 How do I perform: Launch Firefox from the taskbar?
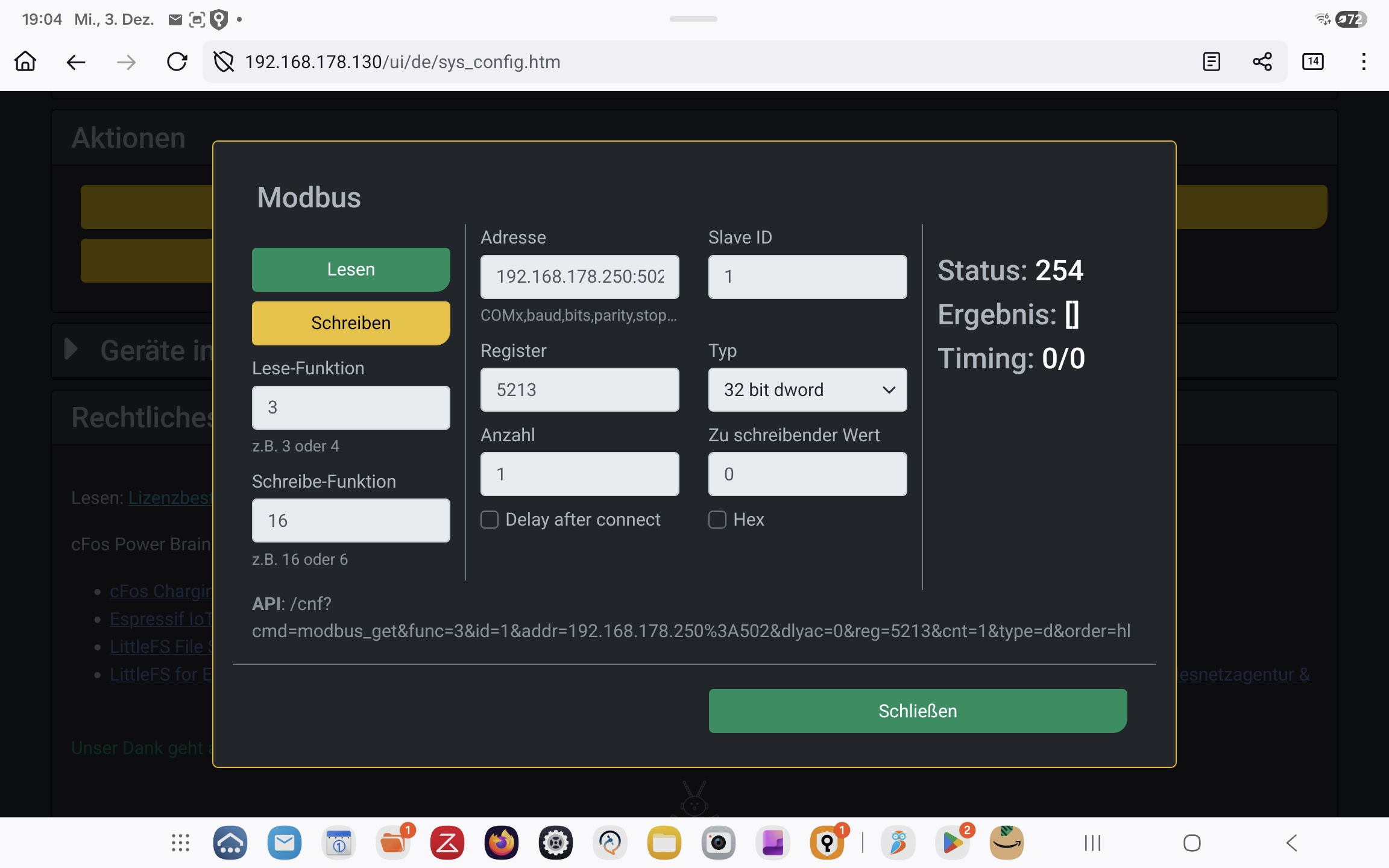(501, 842)
